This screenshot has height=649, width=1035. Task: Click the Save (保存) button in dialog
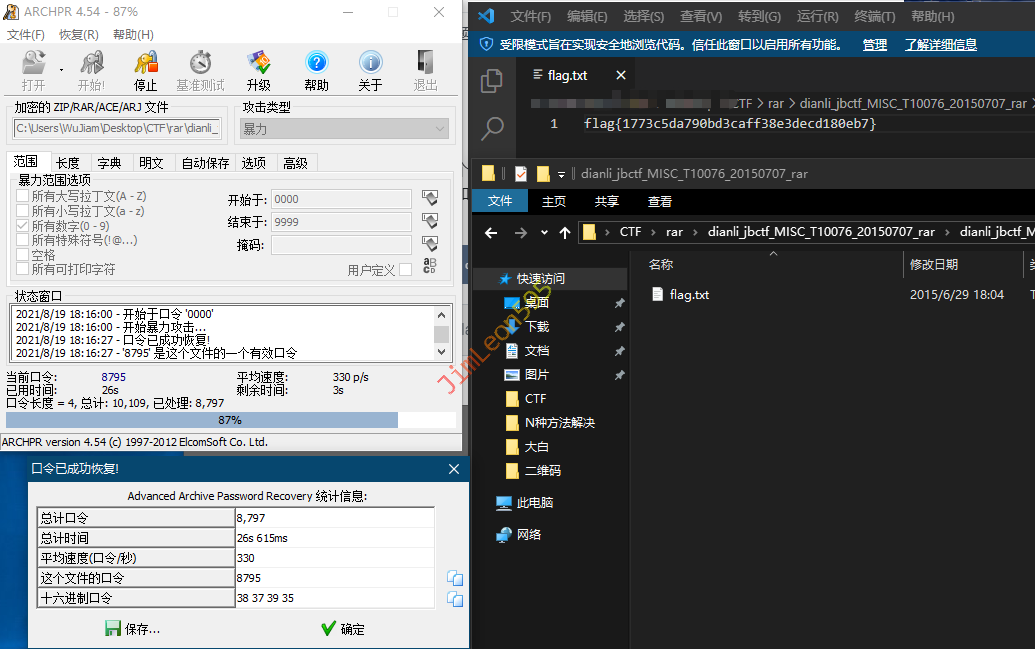tap(132, 629)
